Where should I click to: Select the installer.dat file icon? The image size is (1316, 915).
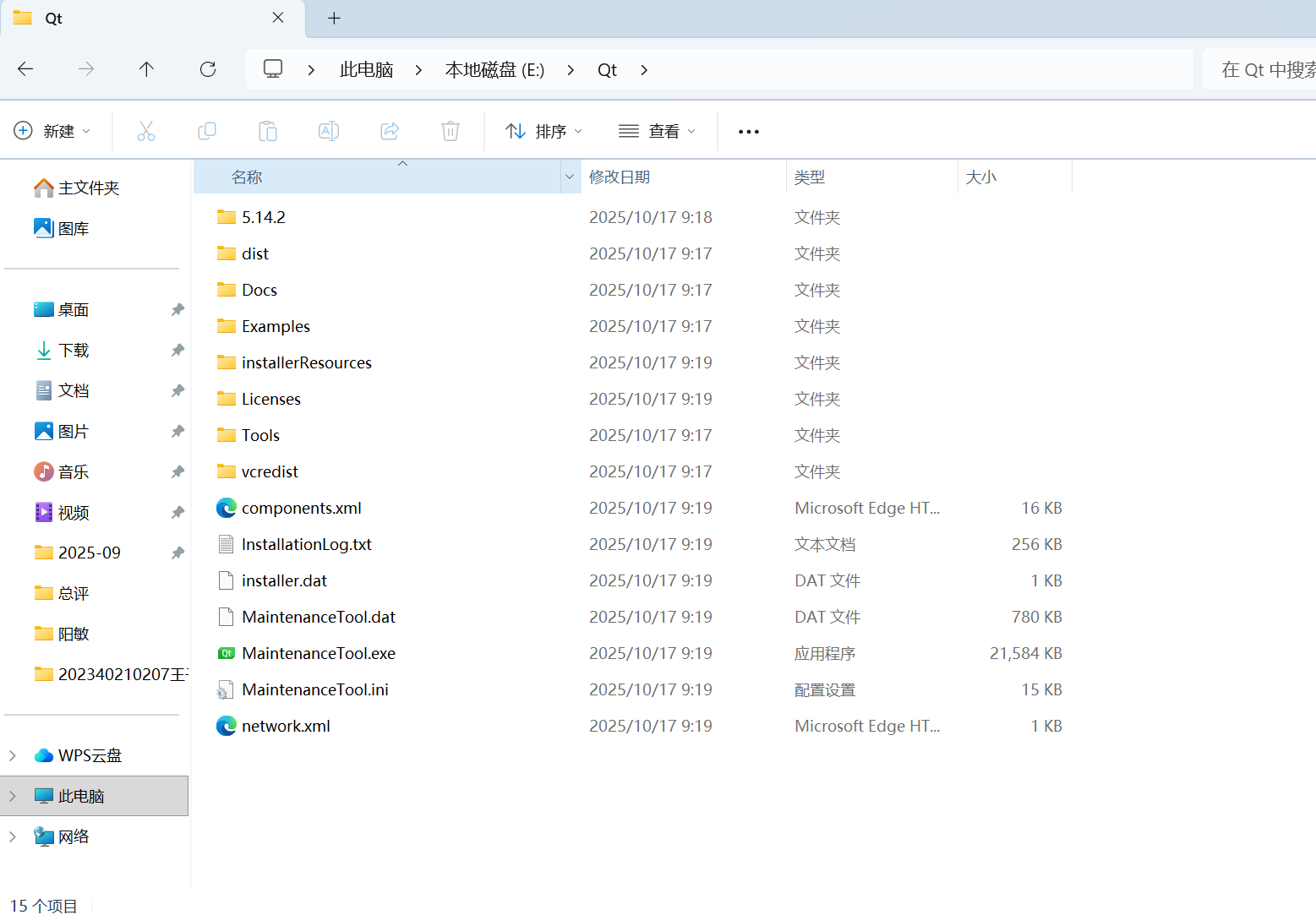click(226, 580)
